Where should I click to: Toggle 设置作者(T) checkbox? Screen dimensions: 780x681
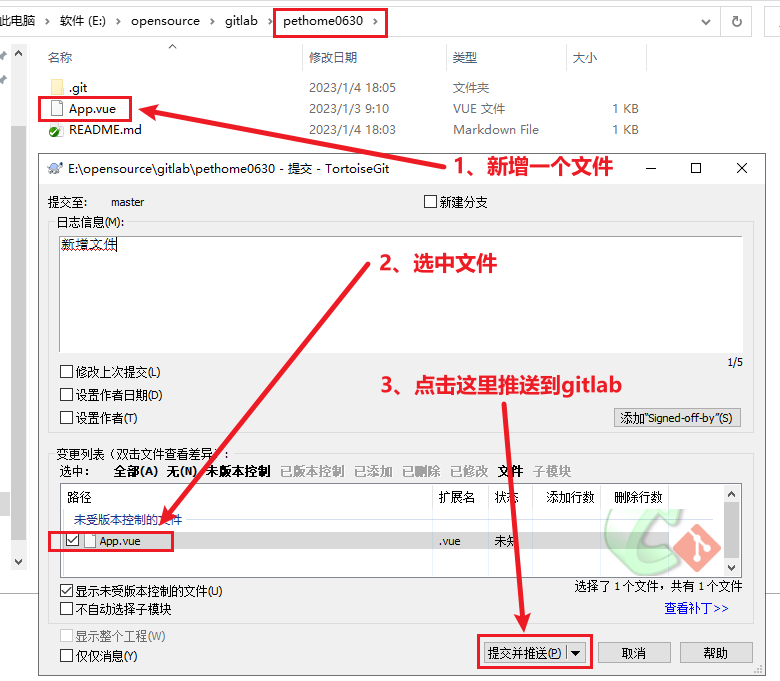click(x=66, y=417)
